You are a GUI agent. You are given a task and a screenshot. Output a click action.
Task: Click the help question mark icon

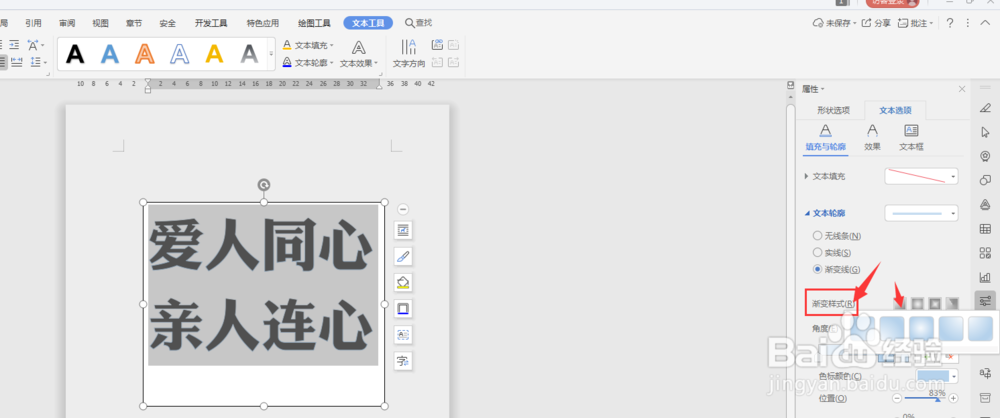pos(950,23)
